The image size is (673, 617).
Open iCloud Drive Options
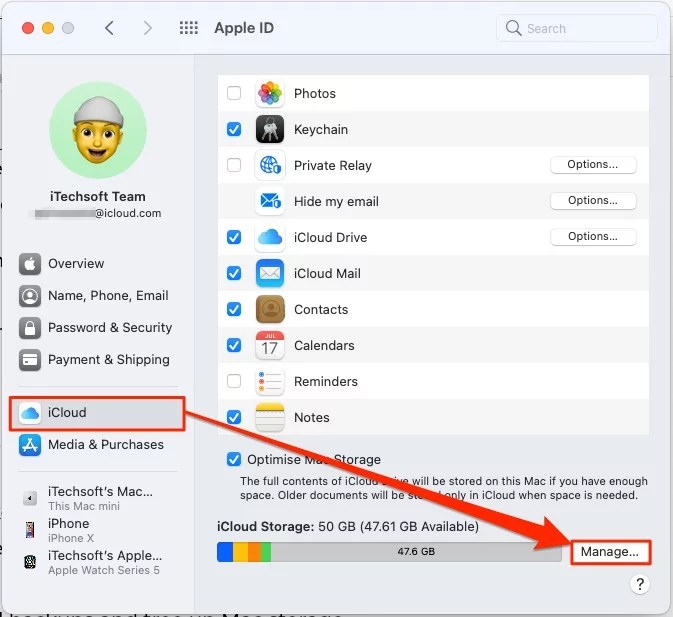click(x=593, y=237)
